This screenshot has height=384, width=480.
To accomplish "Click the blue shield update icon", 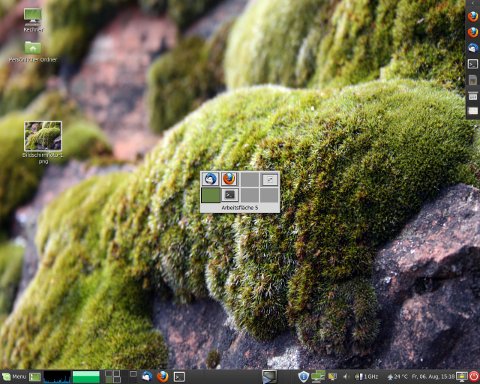I will tap(303, 377).
